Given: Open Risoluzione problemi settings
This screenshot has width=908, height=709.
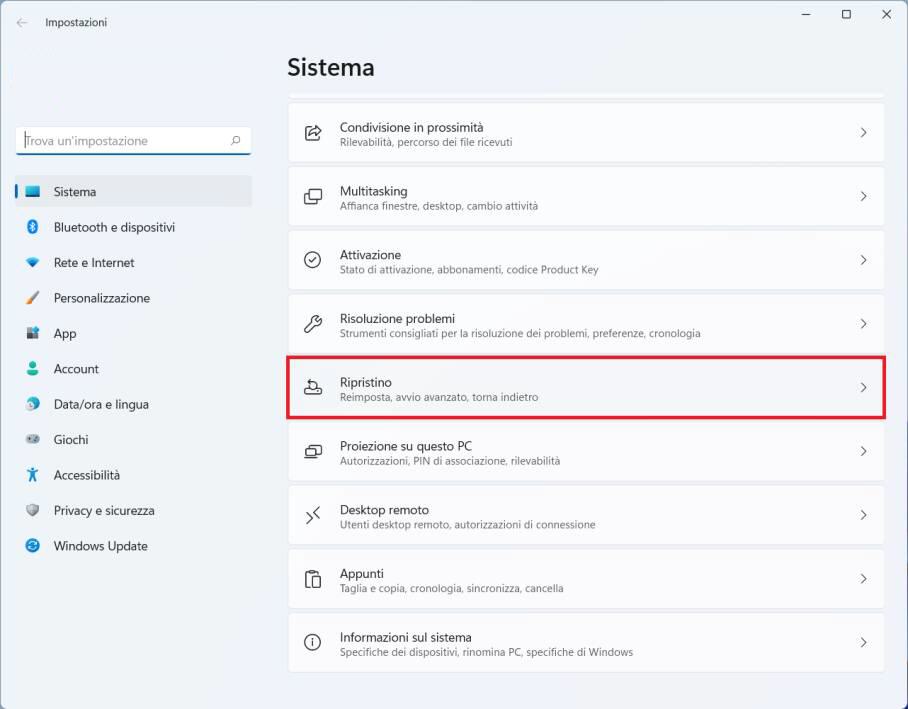Looking at the screenshot, I should click(585, 324).
